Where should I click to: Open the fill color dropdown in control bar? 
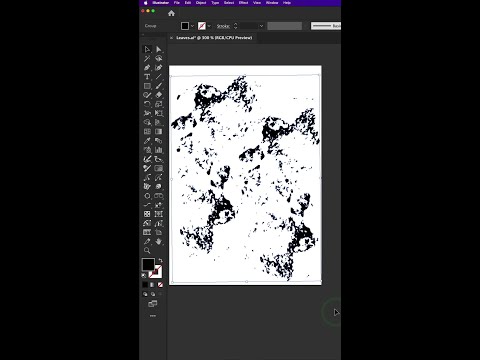[192, 26]
